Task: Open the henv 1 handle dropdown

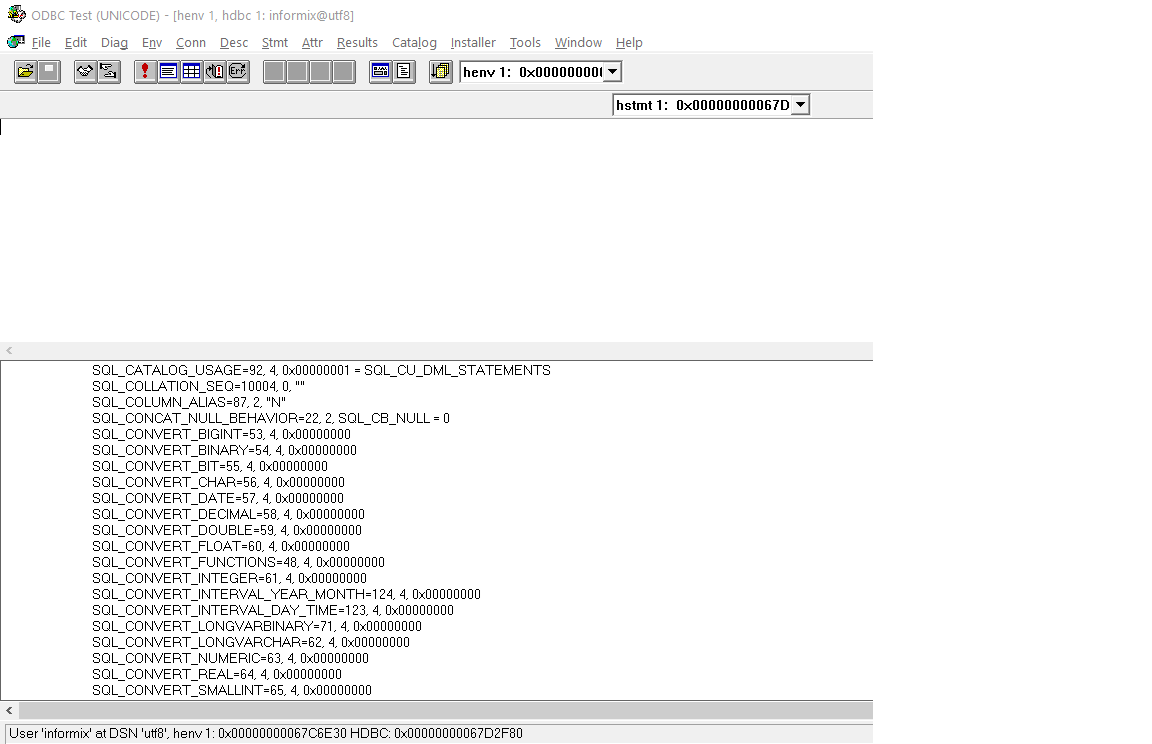Action: click(613, 72)
